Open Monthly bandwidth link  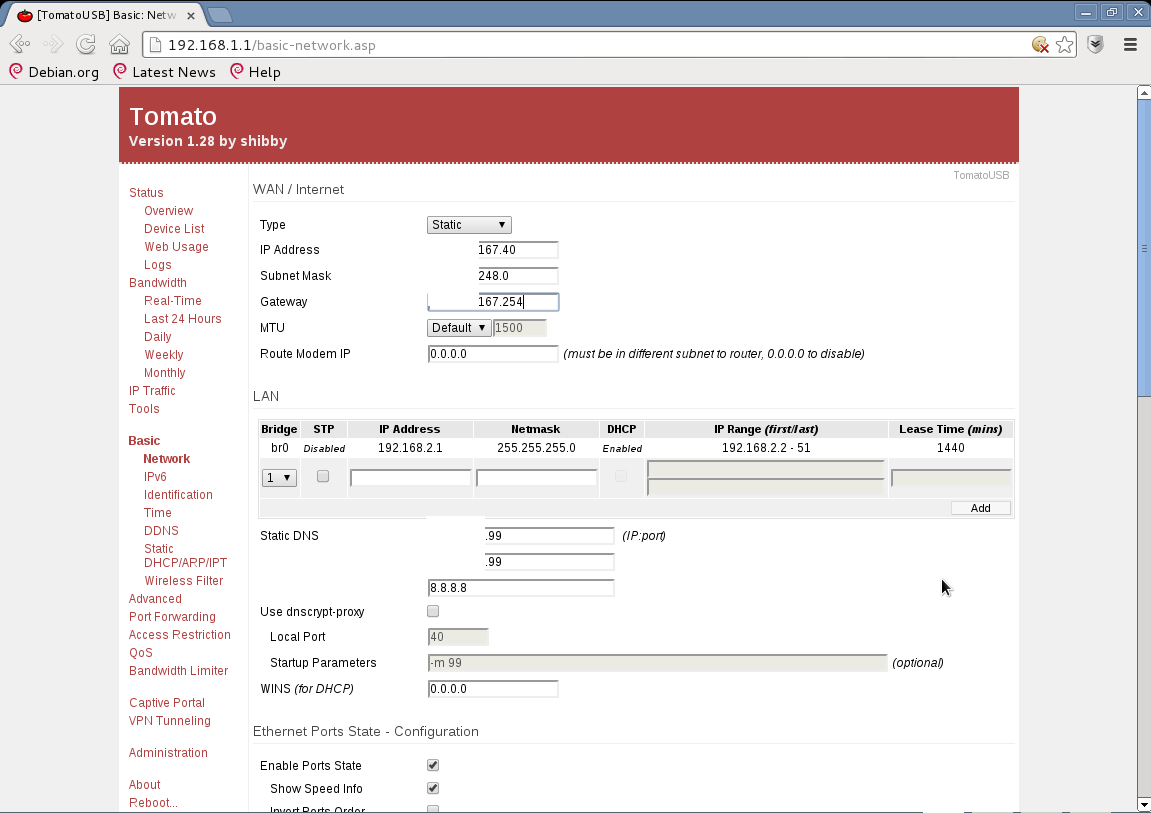coord(164,373)
